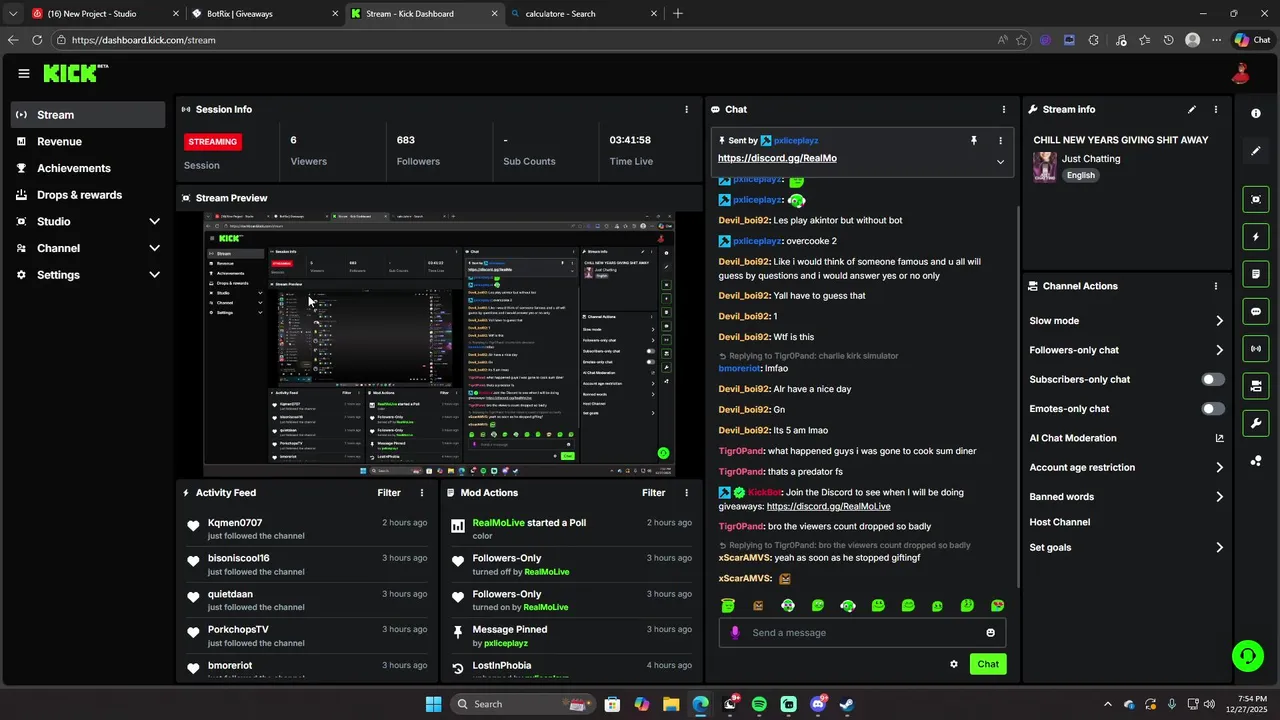The image size is (1280, 720).
Task: Open Banned words options arrow
Action: click(1219, 497)
